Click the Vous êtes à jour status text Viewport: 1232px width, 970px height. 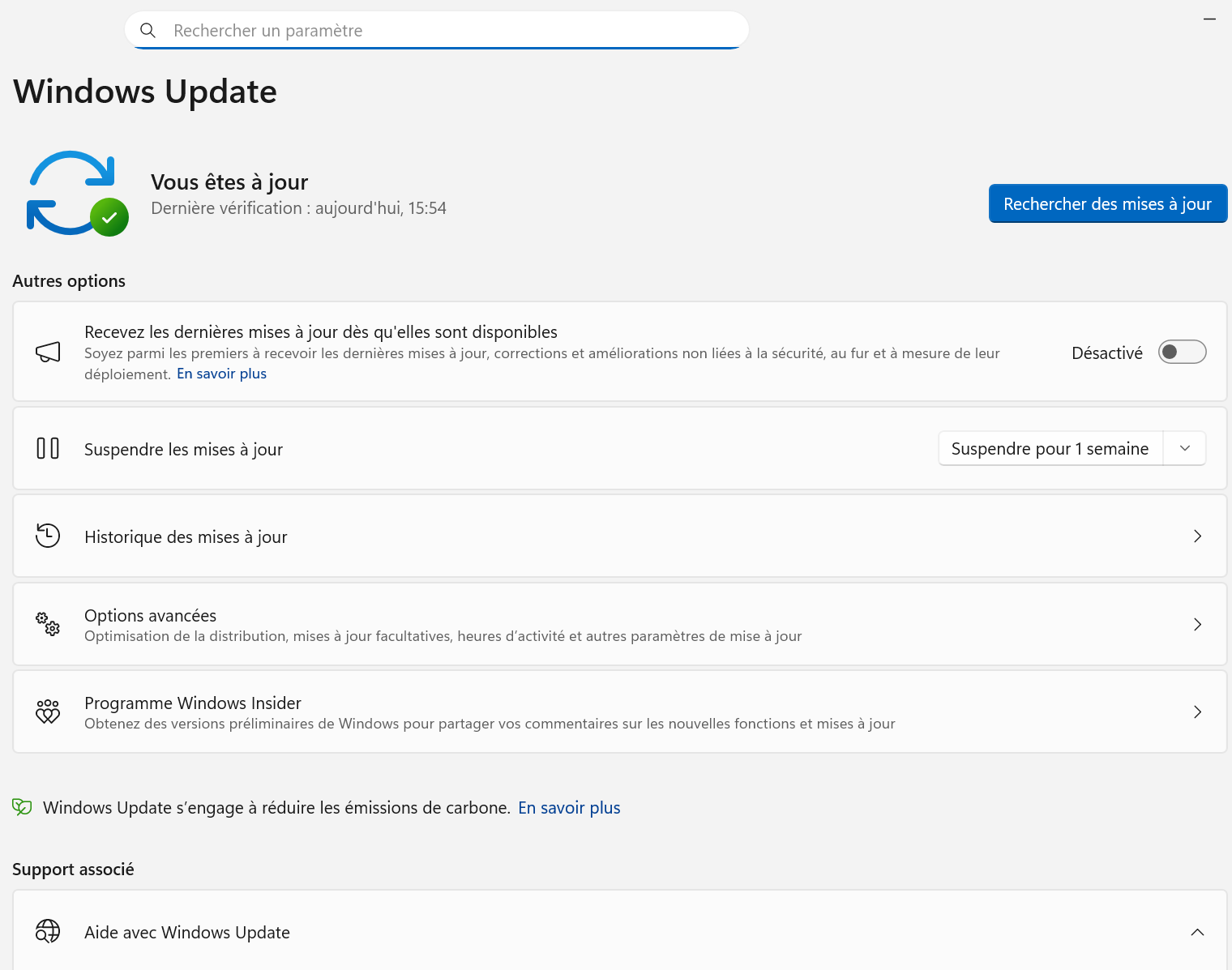229,182
